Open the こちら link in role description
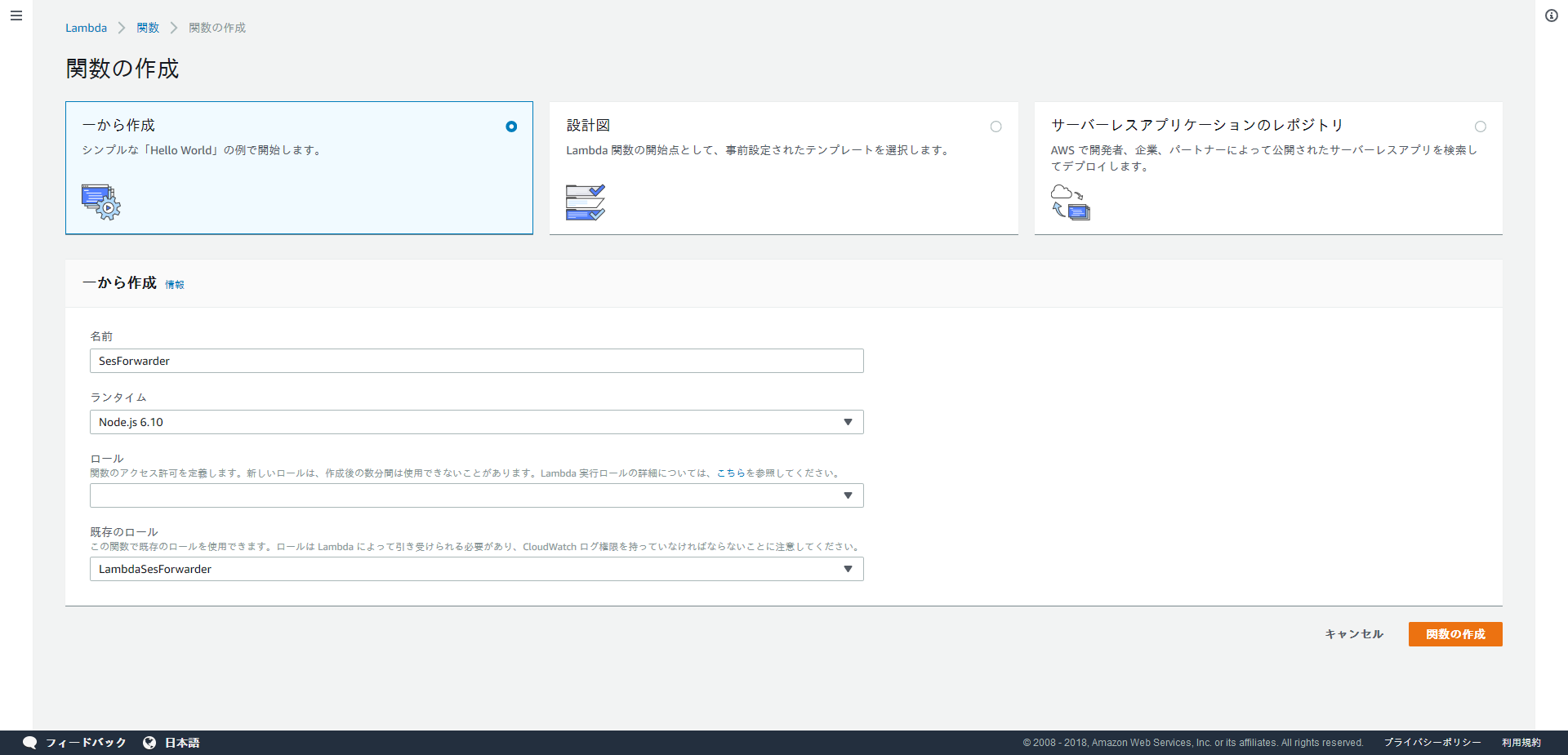This screenshot has width=1568, height=755. click(731, 473)
